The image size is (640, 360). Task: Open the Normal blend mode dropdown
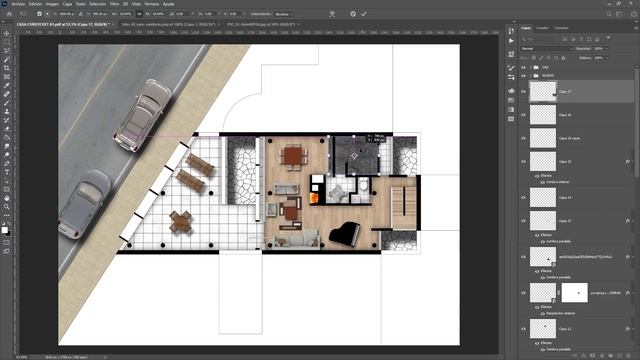point(547,49)
